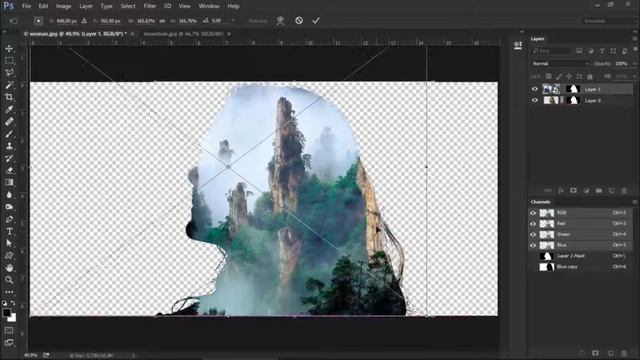Toggle visibility of the Blue channel
640x360 pixels.
[x=533, y=245]
